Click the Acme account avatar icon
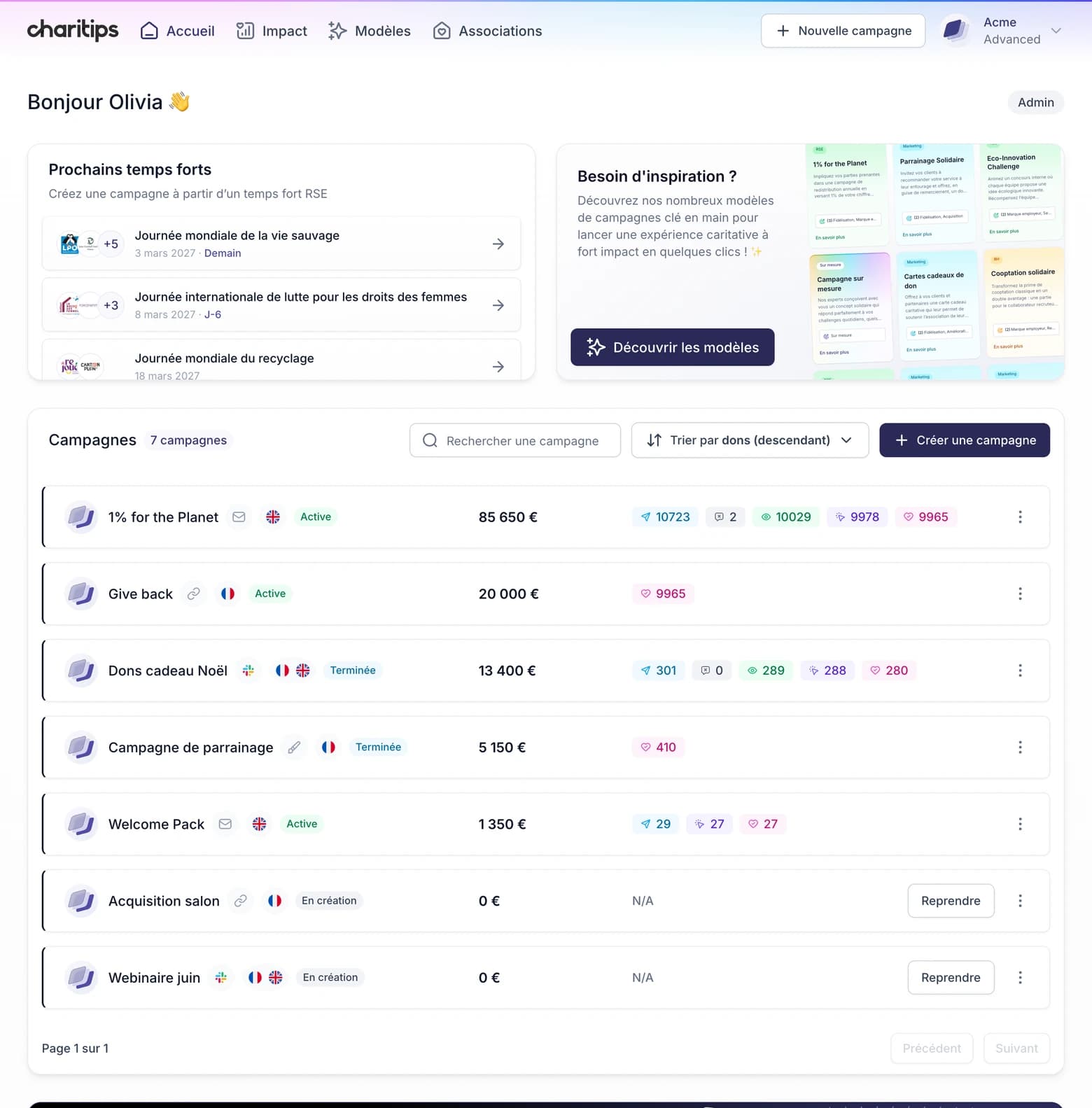Screen dimensions: 1092x1108 click(x=956, y=30)
